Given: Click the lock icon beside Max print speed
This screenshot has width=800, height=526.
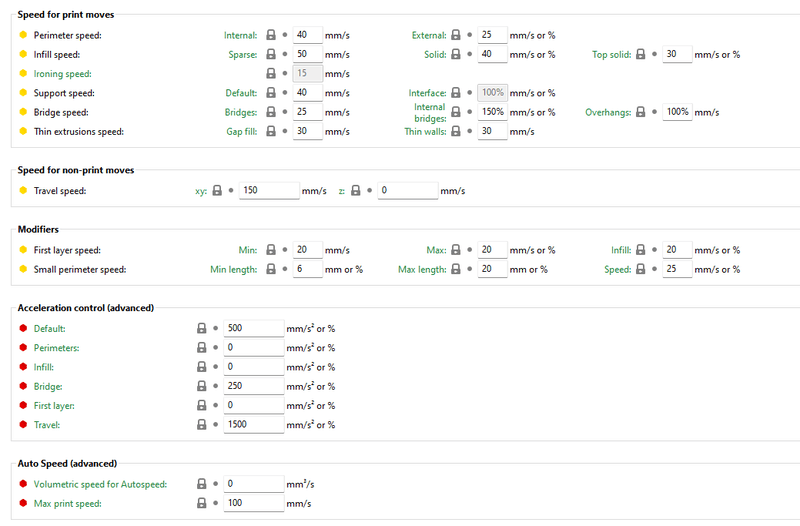Looking at the screenshot, I should pyautogui.click(x=201, y=503).
